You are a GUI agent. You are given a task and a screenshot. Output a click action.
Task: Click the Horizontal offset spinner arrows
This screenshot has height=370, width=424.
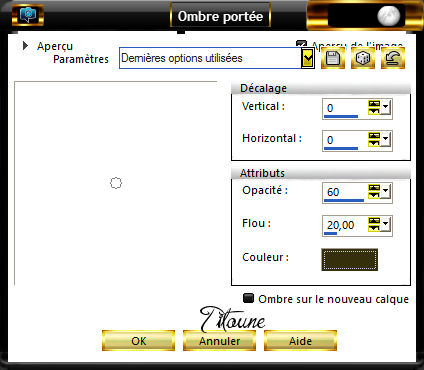(x=374, y=140)
